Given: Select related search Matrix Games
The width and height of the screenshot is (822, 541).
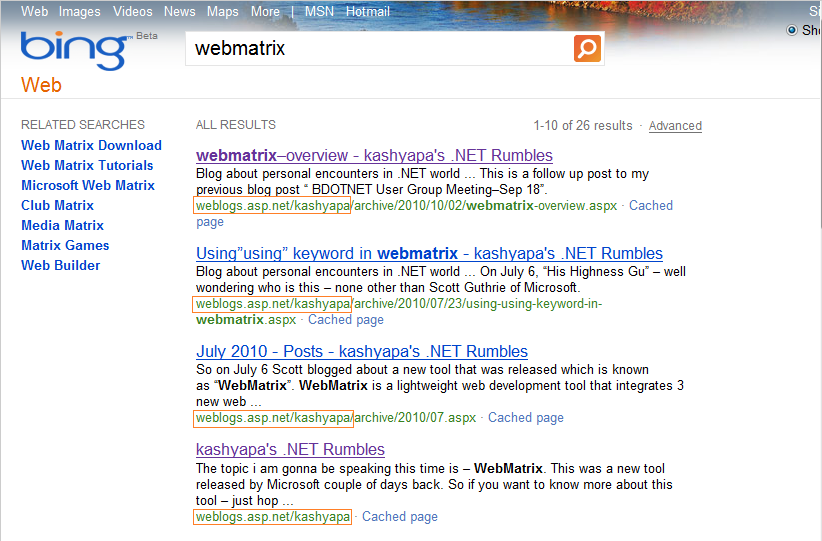Looking at the screenshot, I should pos(65,245).
